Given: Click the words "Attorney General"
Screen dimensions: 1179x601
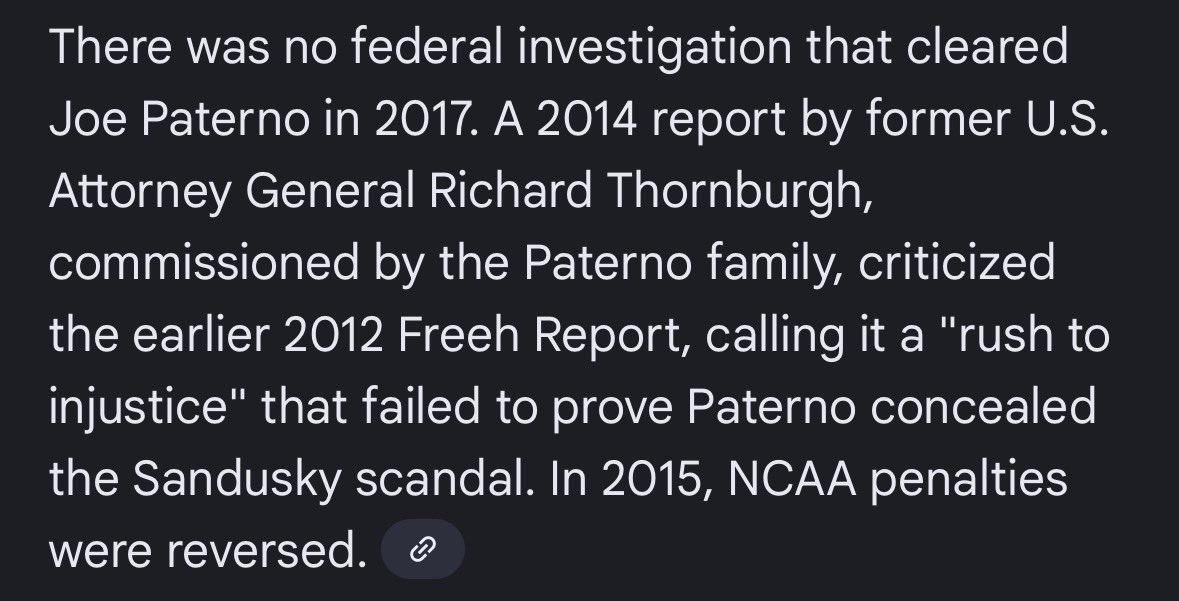Looking at the screenshot, I should [232, 190].
